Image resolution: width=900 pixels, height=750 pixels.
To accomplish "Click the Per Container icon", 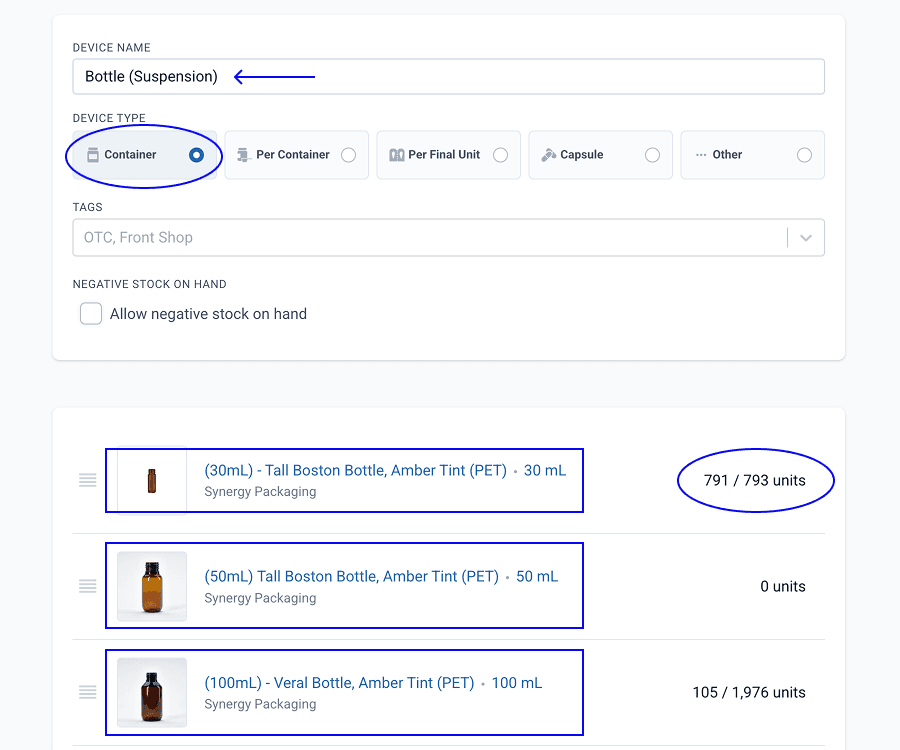I will pos(245,155).
